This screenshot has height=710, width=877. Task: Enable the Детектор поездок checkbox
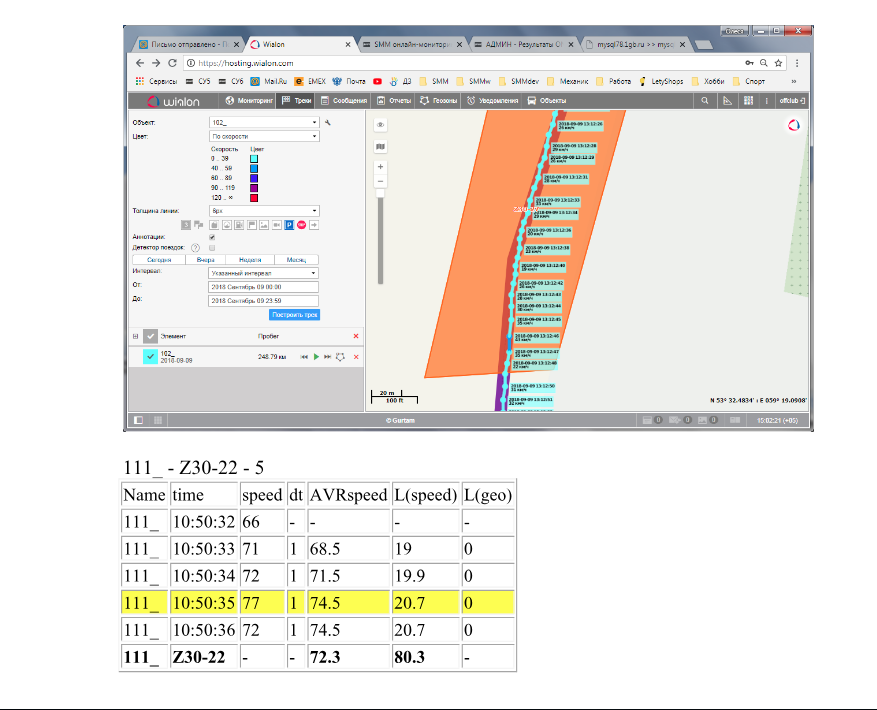pos(211,248)
